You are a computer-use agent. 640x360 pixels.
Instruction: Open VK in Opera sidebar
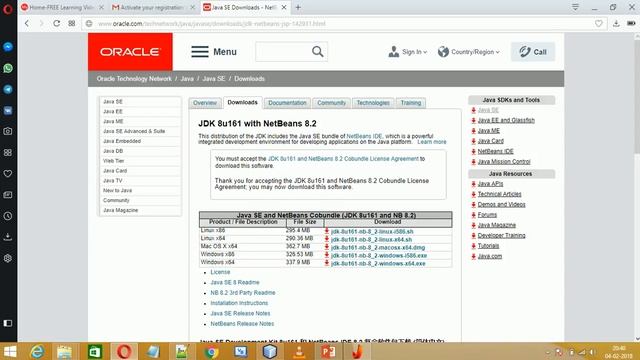point(8,111)
